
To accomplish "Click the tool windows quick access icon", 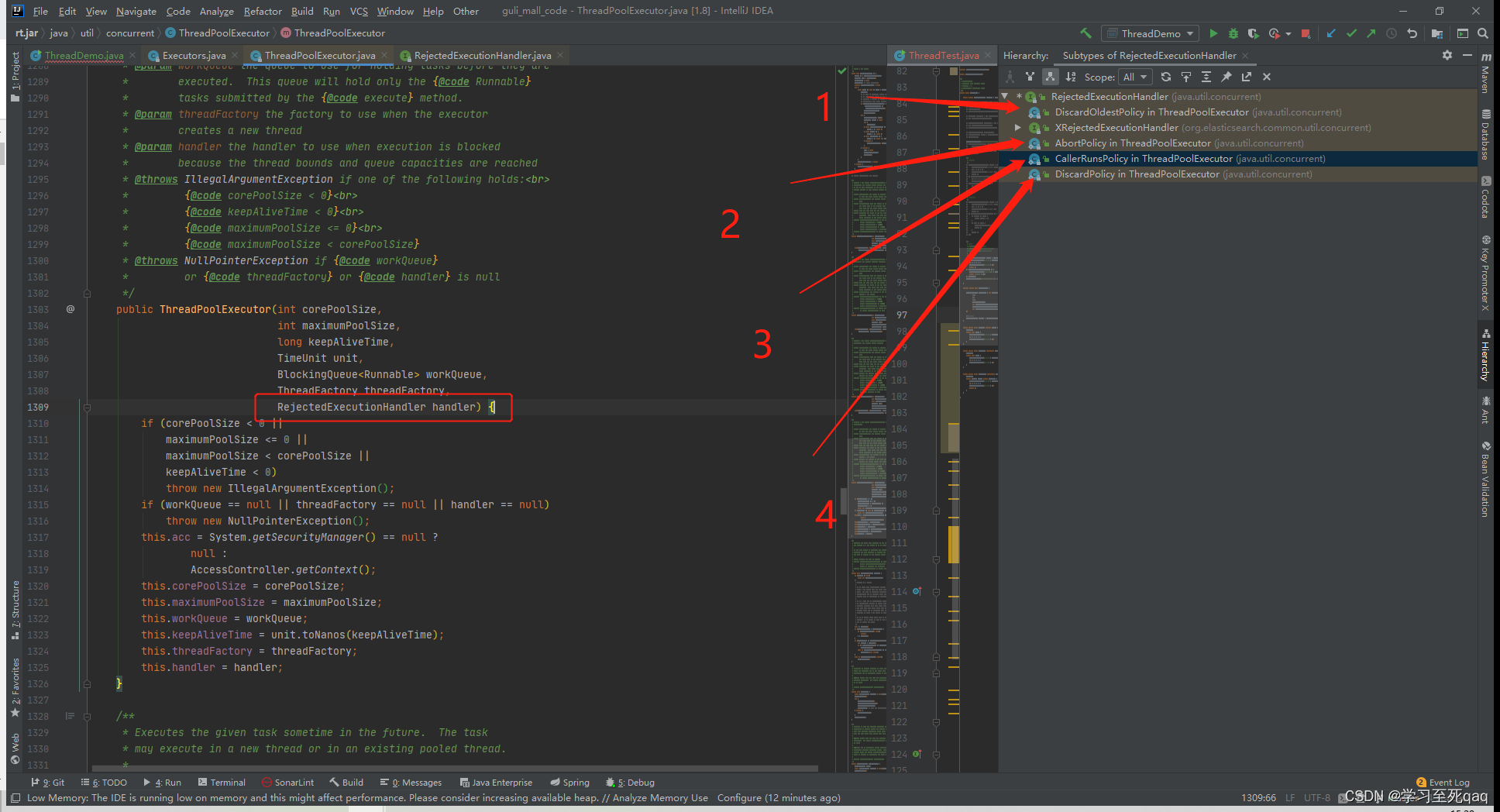I will click(15, 798).
